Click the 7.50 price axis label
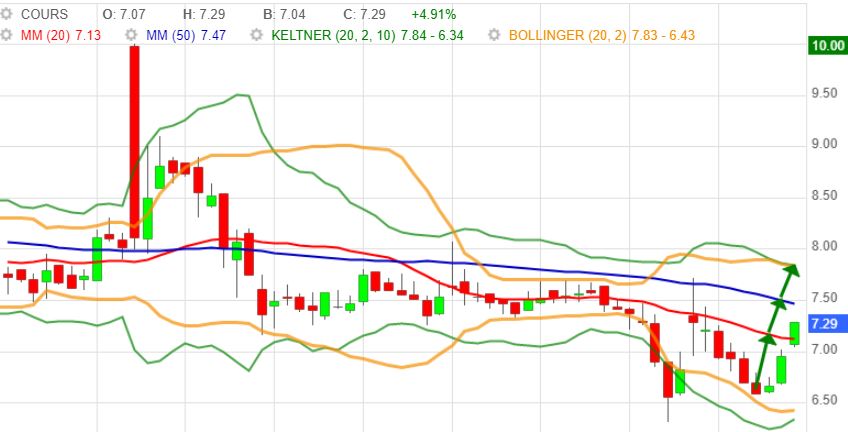The width and height of the screenshot is (848, 432). 827,298
